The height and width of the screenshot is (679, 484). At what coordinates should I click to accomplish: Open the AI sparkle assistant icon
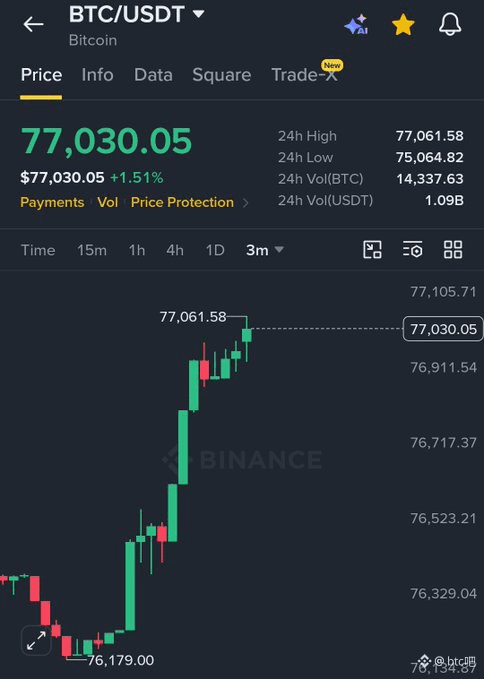356,24
